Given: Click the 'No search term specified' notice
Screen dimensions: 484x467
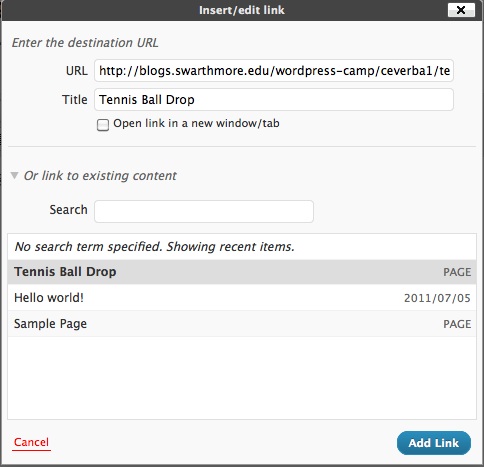Looking at the screenshot, I should pyautogui.click(x=155, y=247).
